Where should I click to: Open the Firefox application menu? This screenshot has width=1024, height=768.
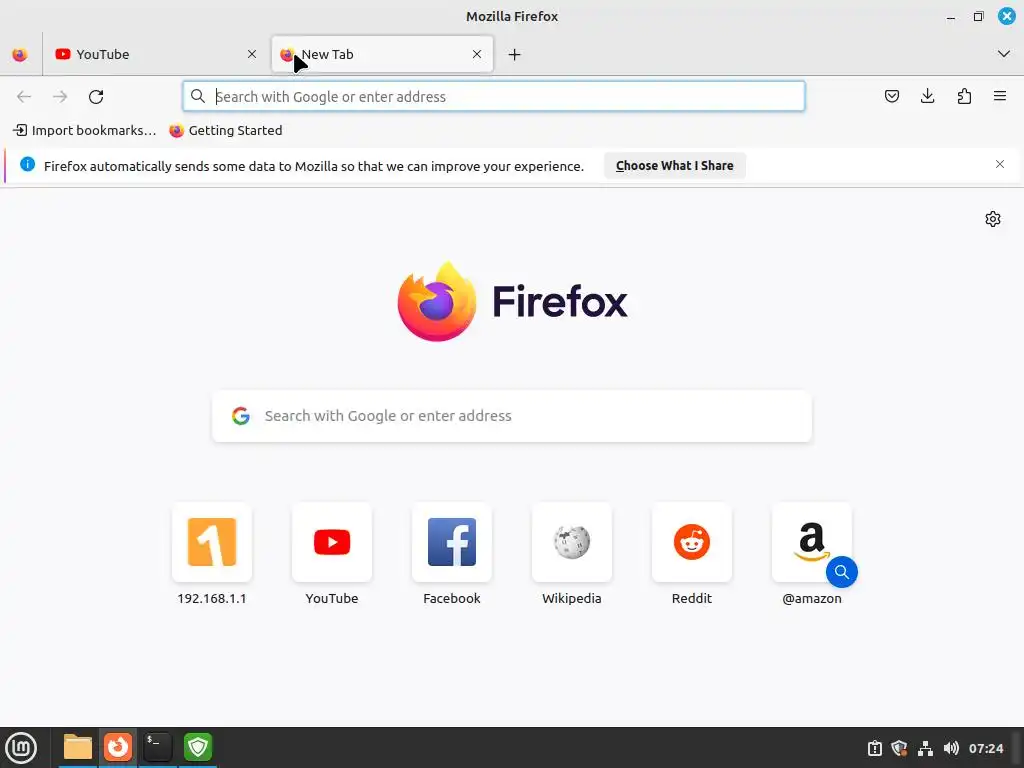1000,97
